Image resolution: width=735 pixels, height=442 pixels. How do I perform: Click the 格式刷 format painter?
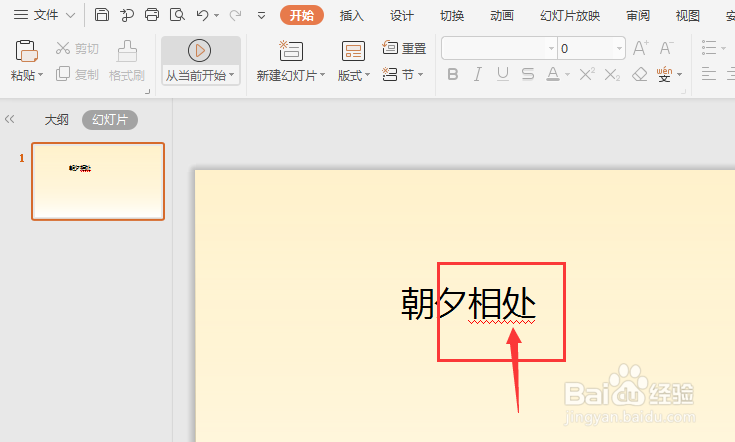127,61
